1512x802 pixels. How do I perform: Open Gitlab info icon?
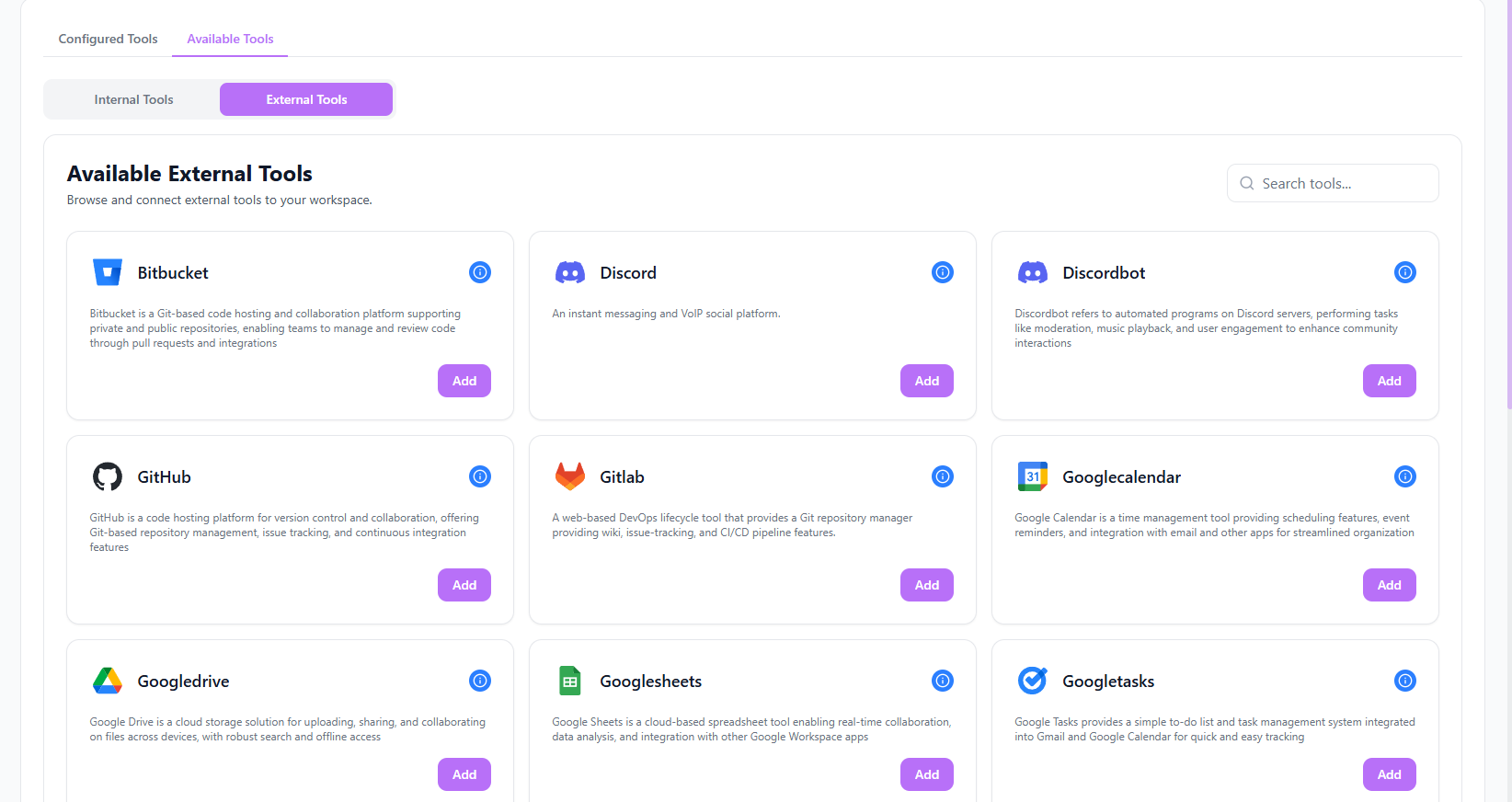[943, 476]
